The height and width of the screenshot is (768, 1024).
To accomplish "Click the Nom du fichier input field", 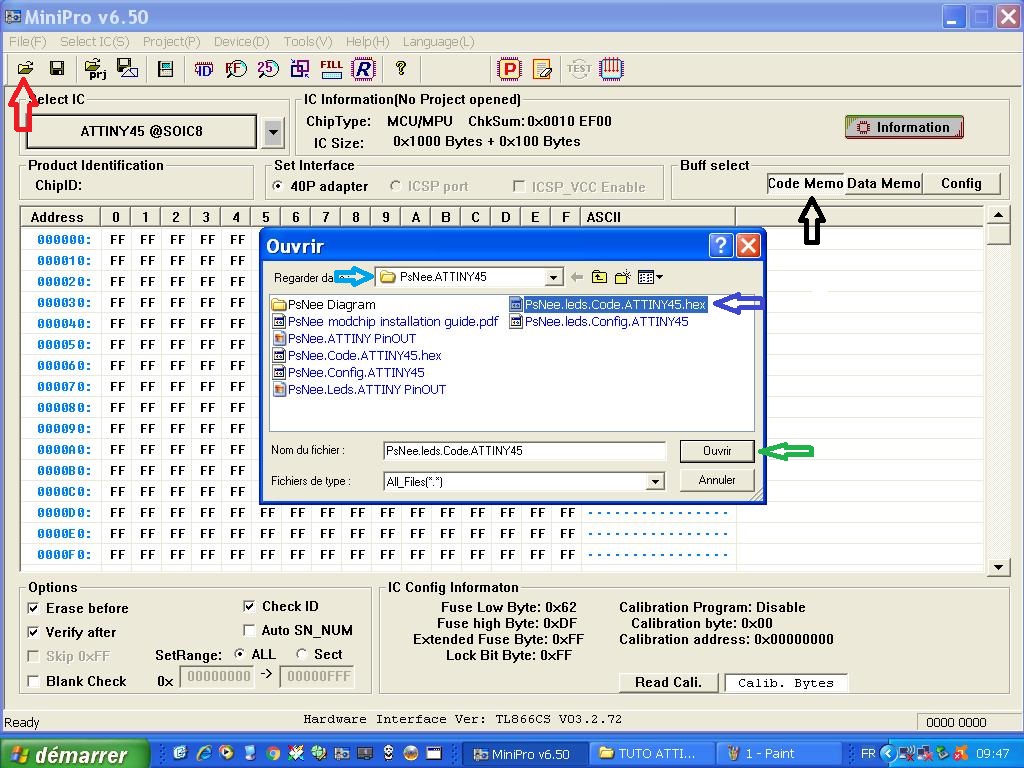I will pyautogui.click(x=524, y=451).
